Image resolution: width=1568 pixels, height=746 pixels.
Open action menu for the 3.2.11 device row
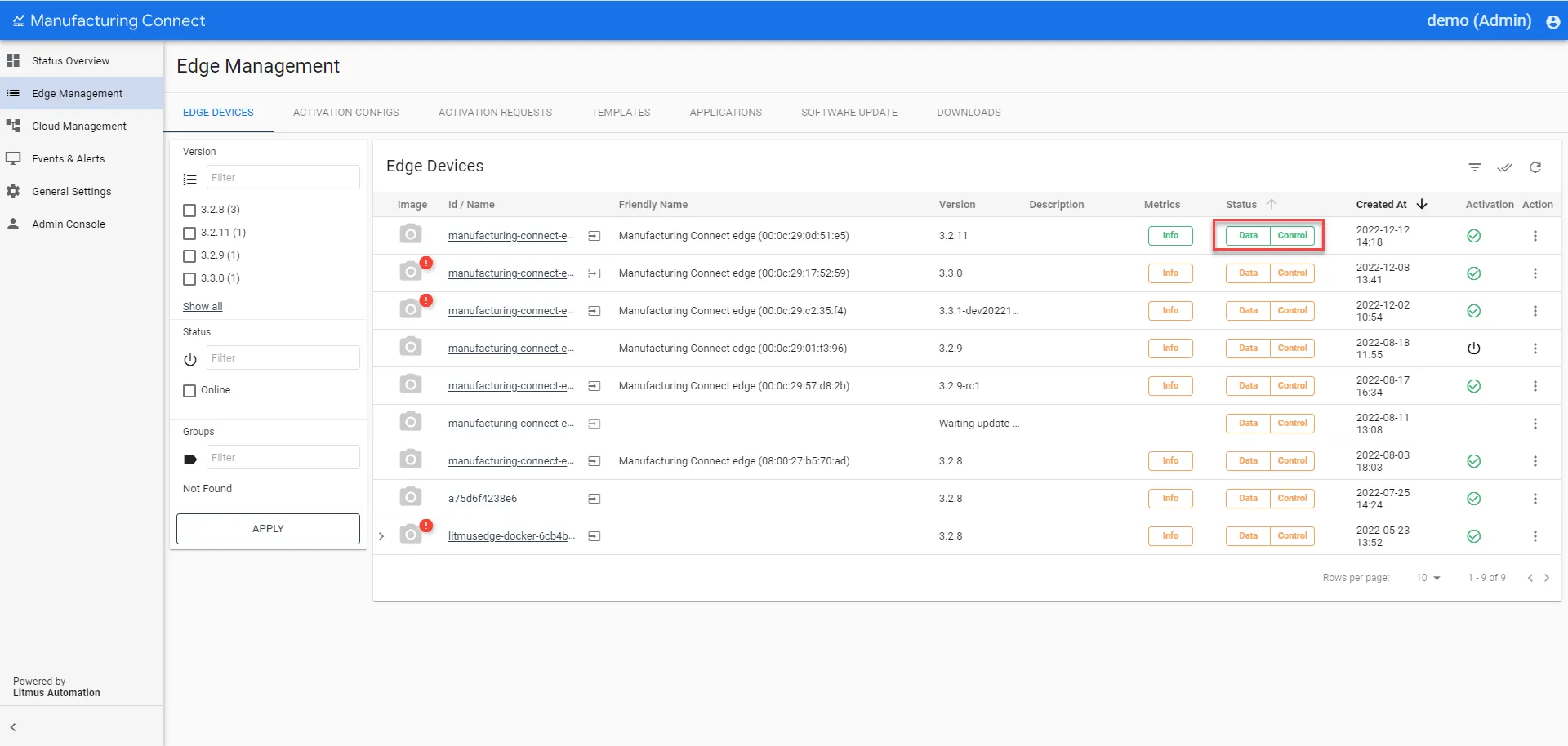tap(1535, 236)
